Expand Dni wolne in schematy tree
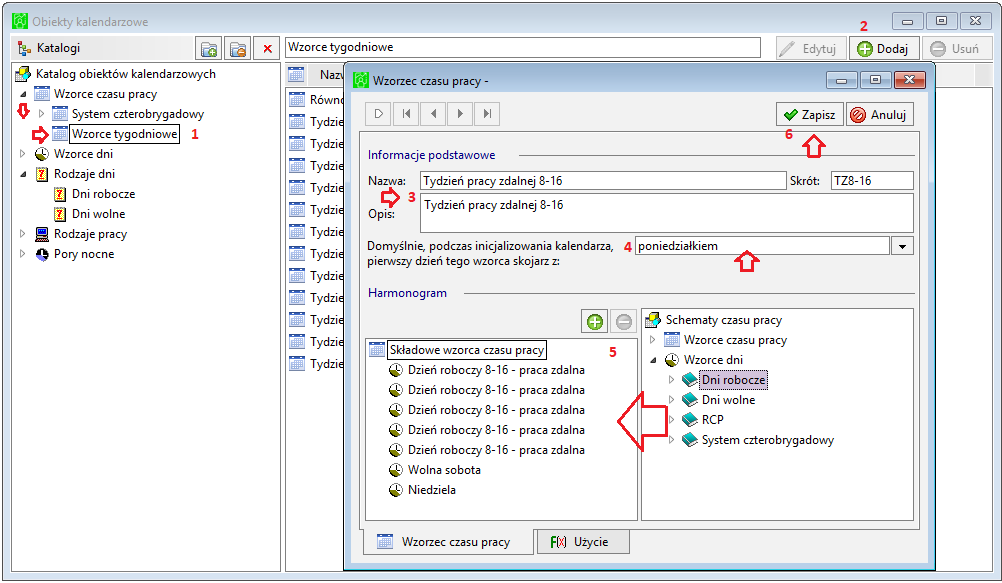 671,400
